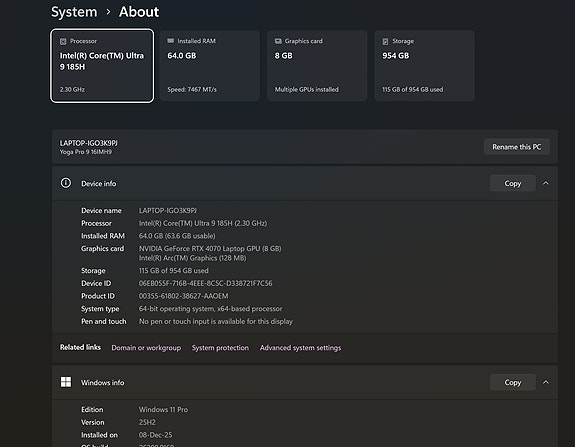Click the Windows logo icon
This screenshot has width=575, height=447.
point(66,382)
